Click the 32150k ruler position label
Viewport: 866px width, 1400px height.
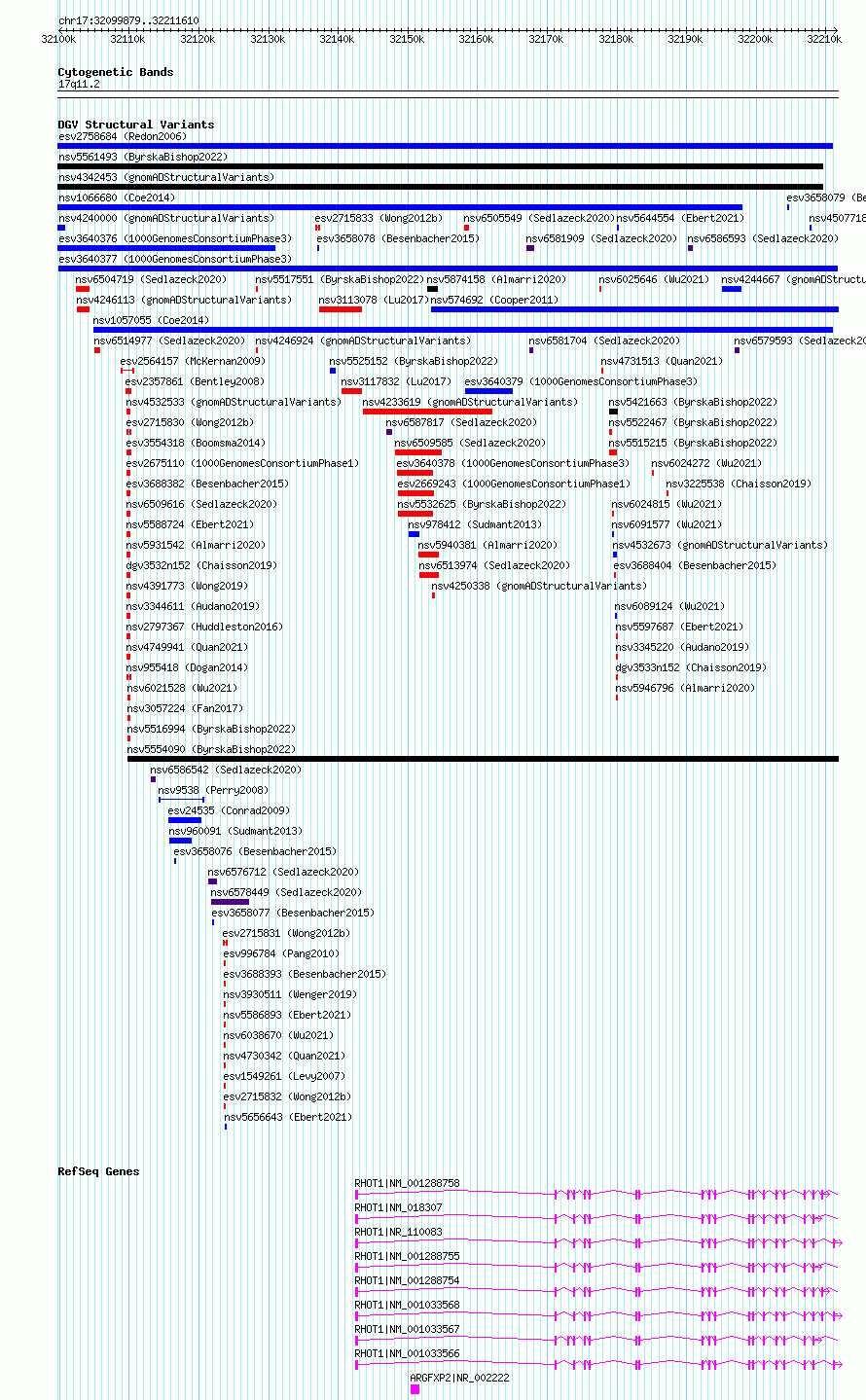tap(407, 39)
